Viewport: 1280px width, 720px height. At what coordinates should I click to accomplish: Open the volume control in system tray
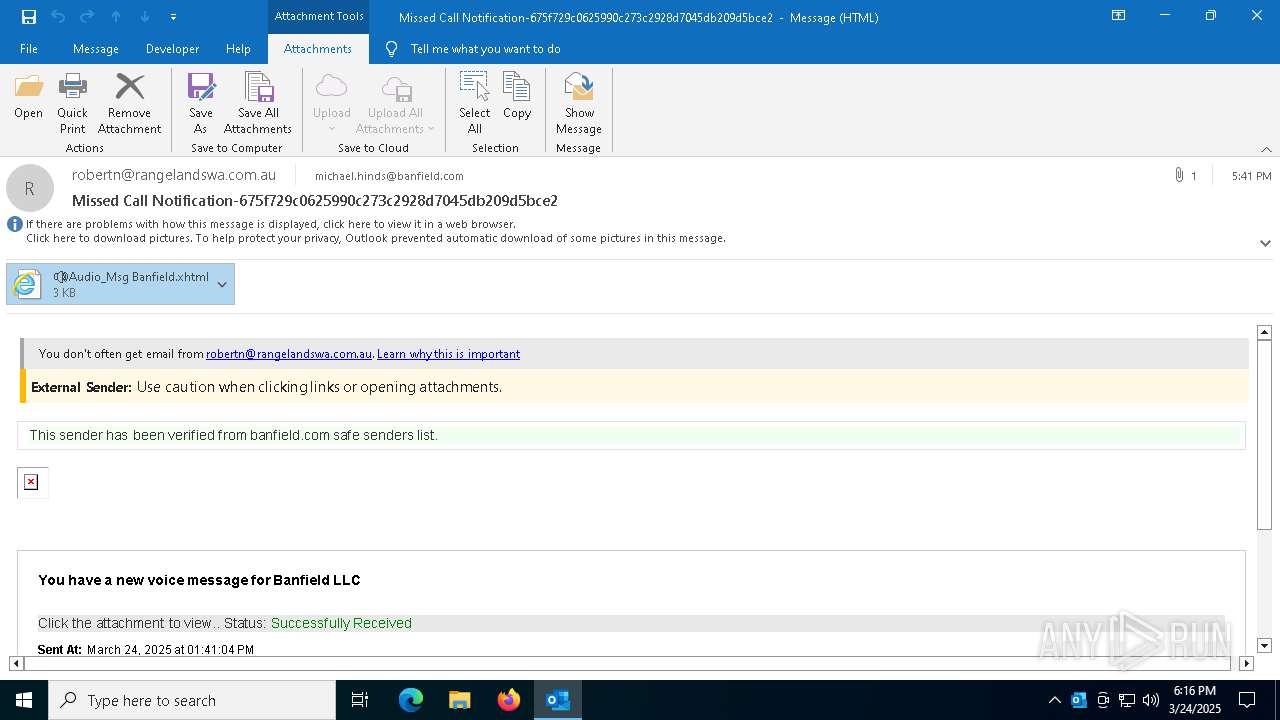coord(1151,700)
